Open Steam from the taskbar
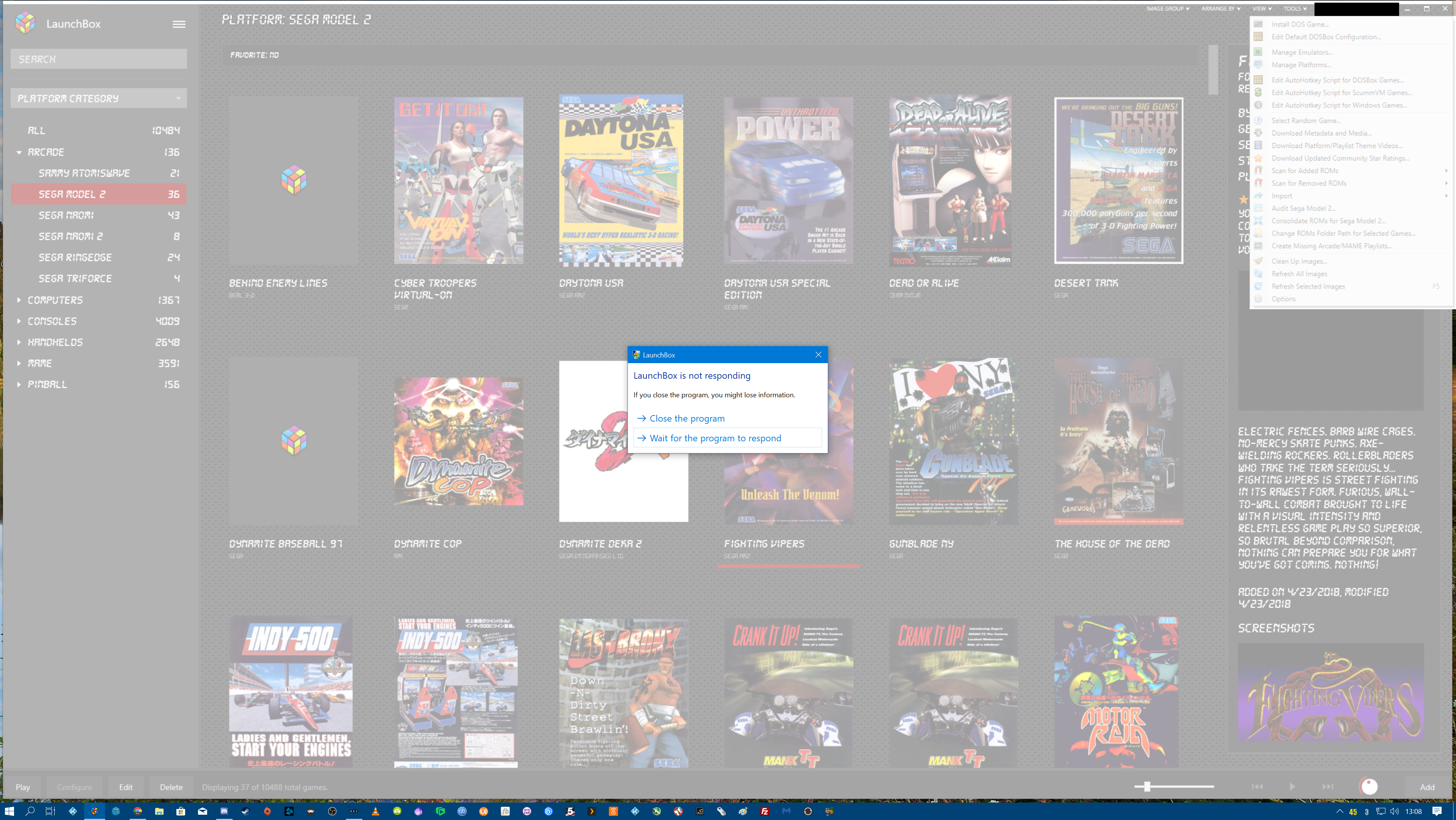Screen dimensions: 1456x820 (245, 811)
